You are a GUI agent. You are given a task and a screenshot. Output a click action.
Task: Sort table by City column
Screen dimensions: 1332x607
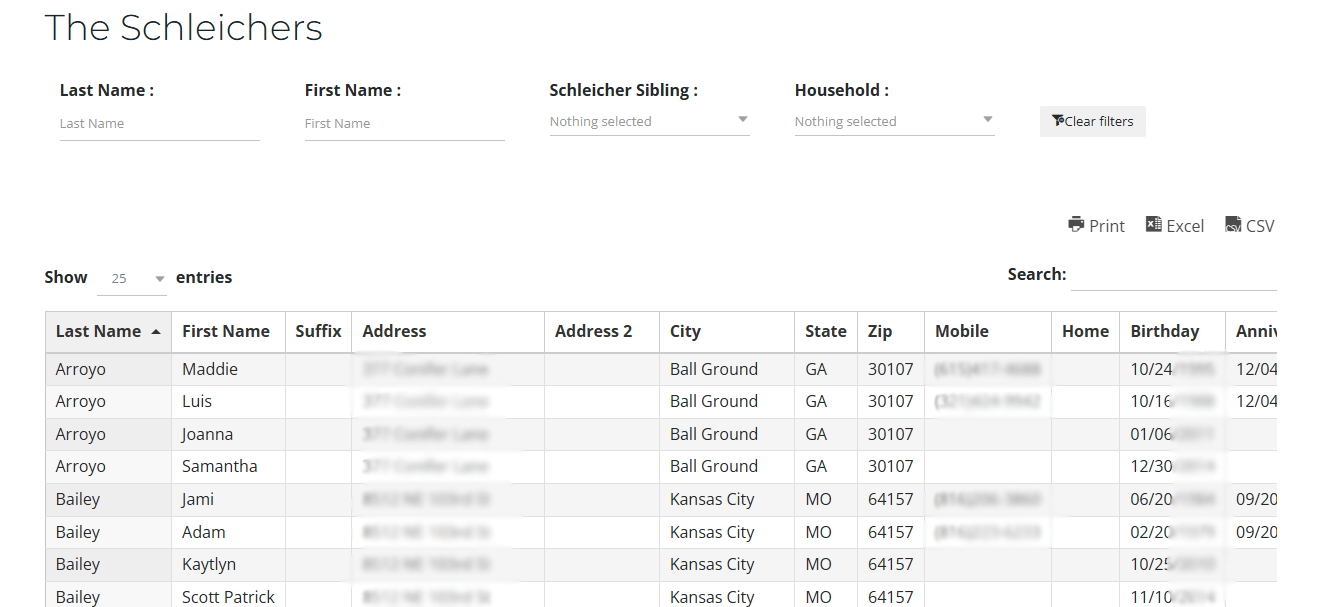click(685, 332)
